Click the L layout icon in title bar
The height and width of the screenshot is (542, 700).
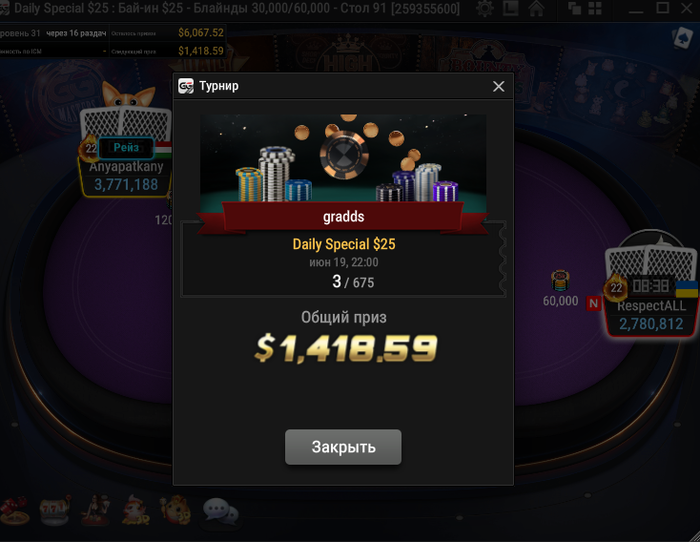point(510,8)
